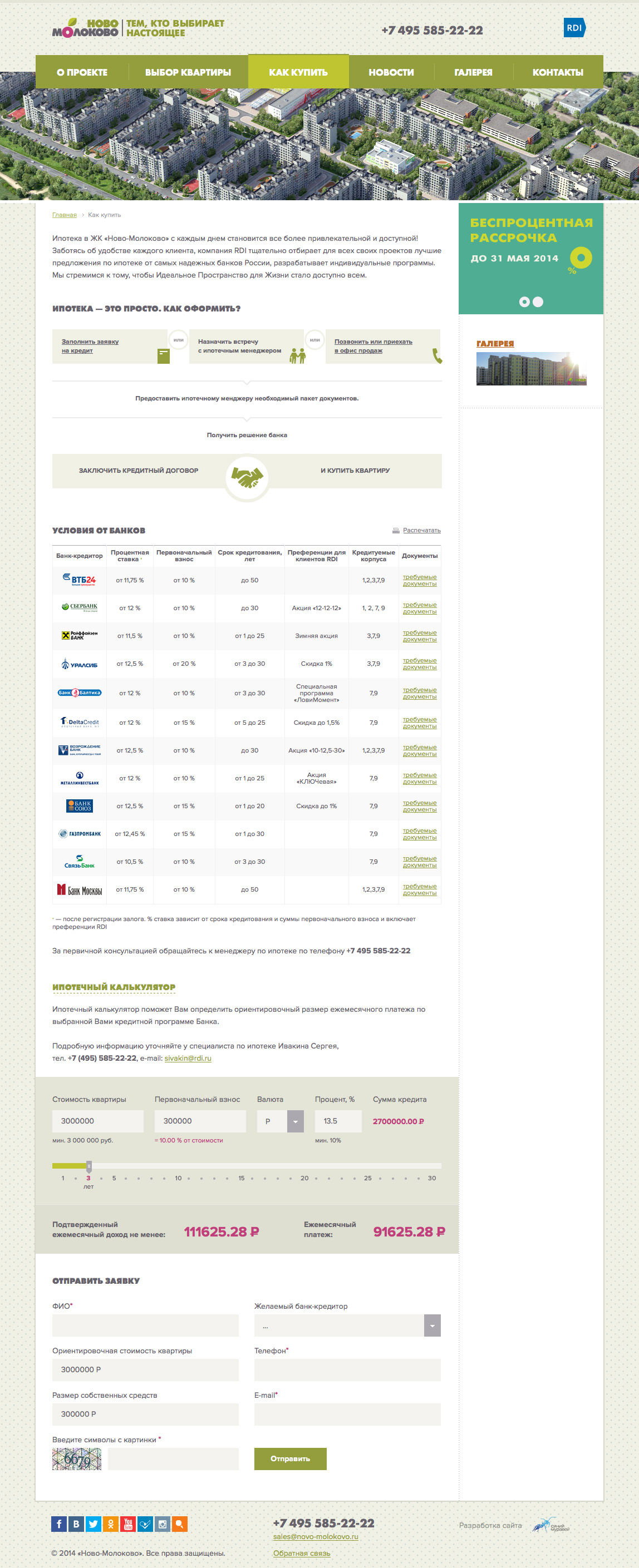Open the Желаемый банк-кредитор dropdown
The width and height of the screenshot is (639, 1568).
347,1325
